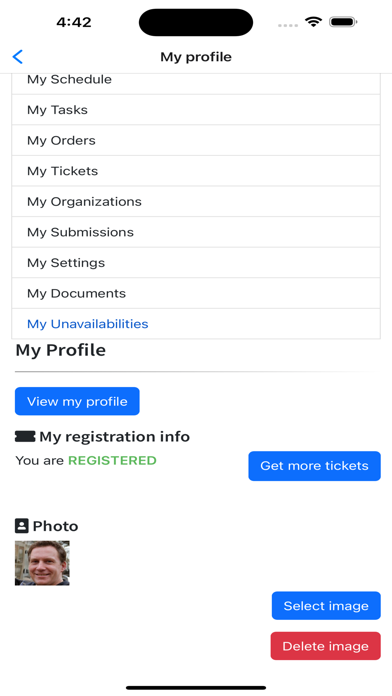The width and height of the screenshot is (392, 696).
Task: Click Get more tickets button
Action: pyautogui.click(x=314, y=466)
